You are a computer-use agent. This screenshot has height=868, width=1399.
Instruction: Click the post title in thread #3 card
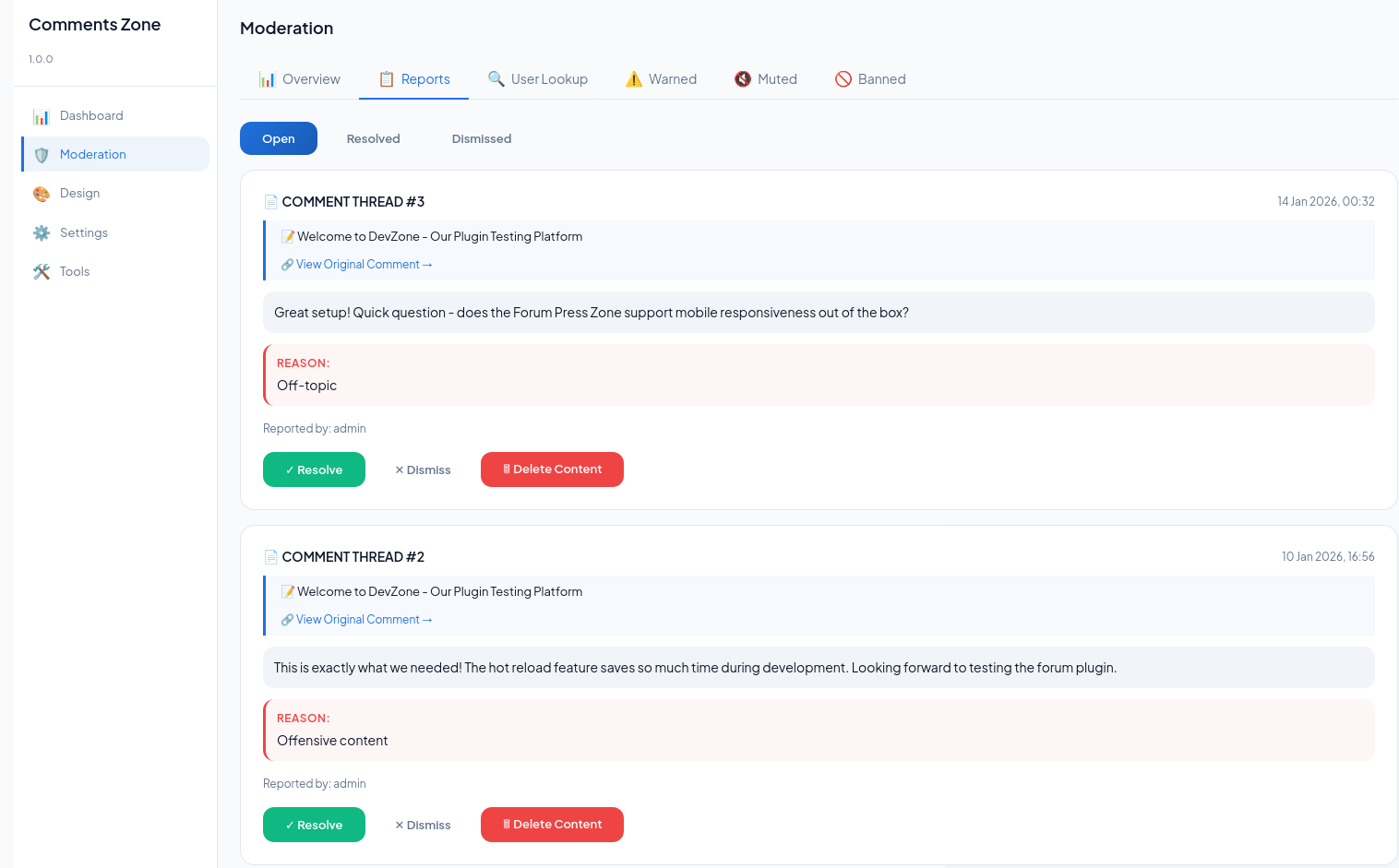tap(440, 237)
